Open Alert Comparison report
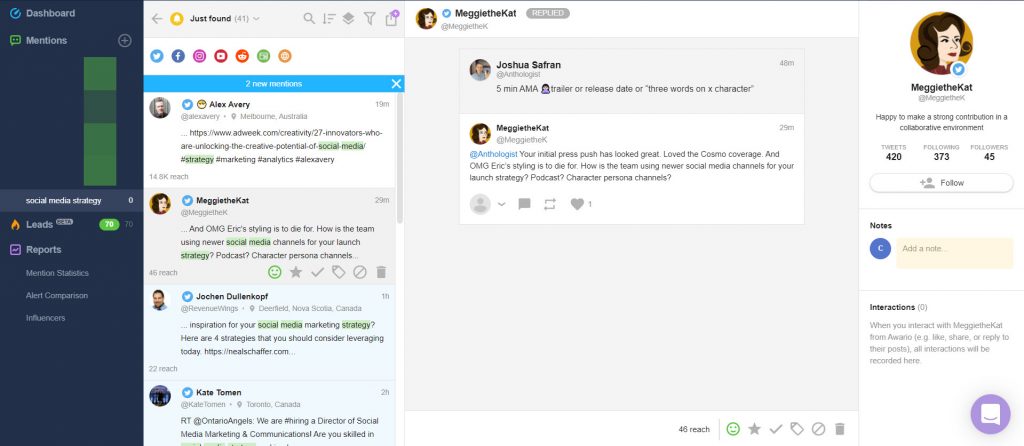This screenshot has height=446, width=1024. pyautogui.click(x=57, y=295)
